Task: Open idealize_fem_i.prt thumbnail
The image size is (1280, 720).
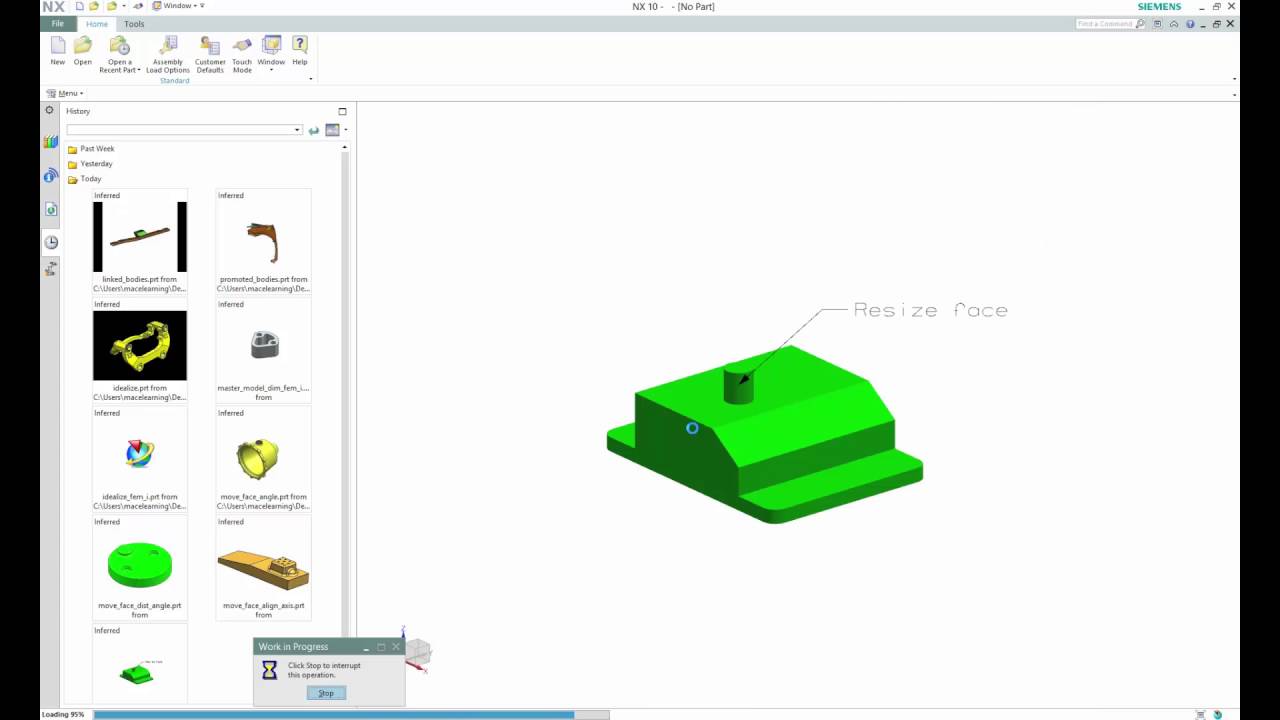Action: point(140,454)
